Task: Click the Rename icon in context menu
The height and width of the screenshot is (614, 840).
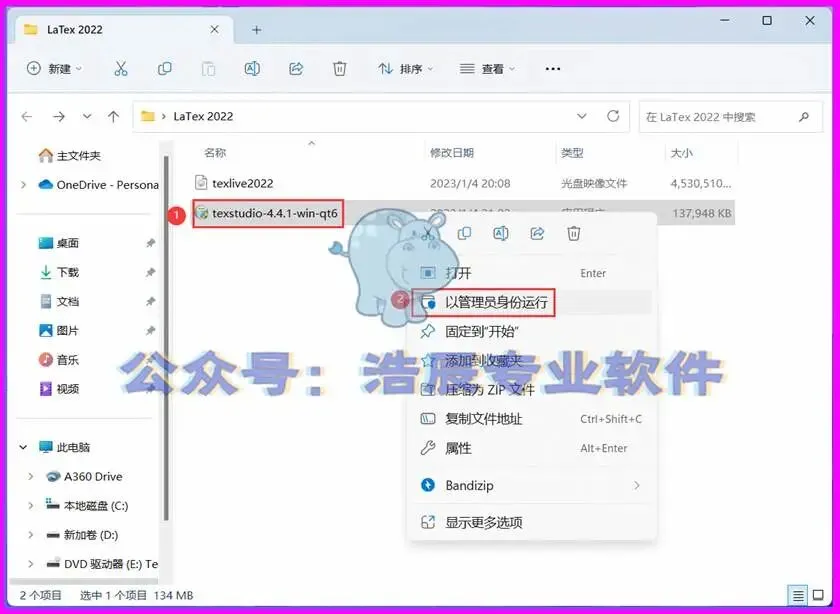Action: (501, 233)
